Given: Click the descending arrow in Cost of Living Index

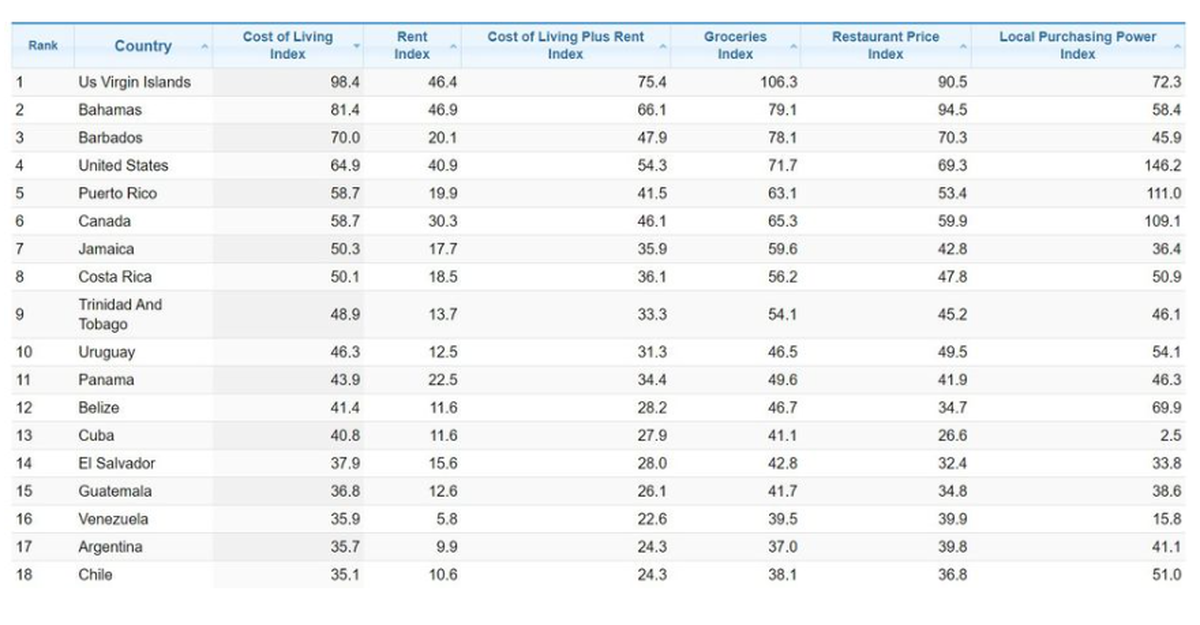Looking at the screenshot, I should tap(355, 45).
